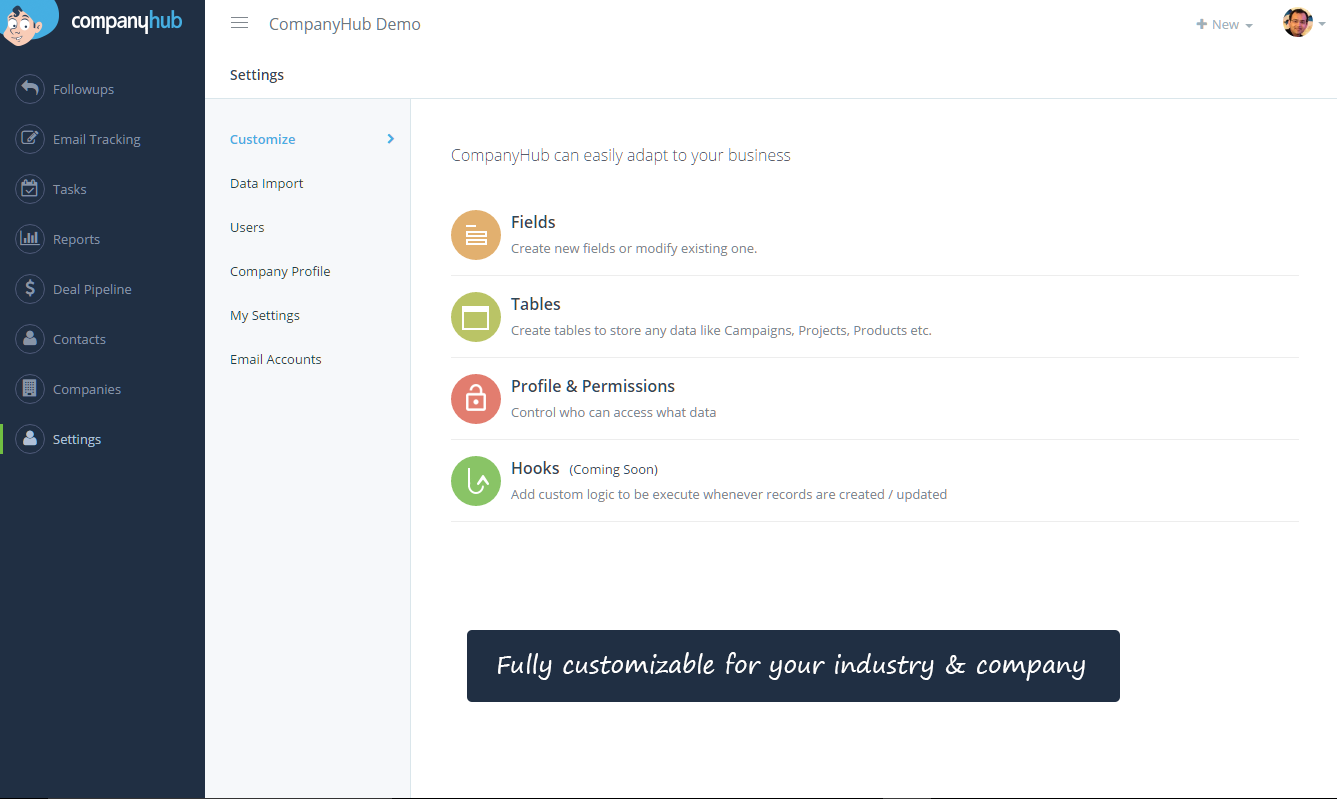Click 'CompanyHub can easily adapt to your business'
The image size is (1337, 799).
pyautogui.click(x=621, y=155)
